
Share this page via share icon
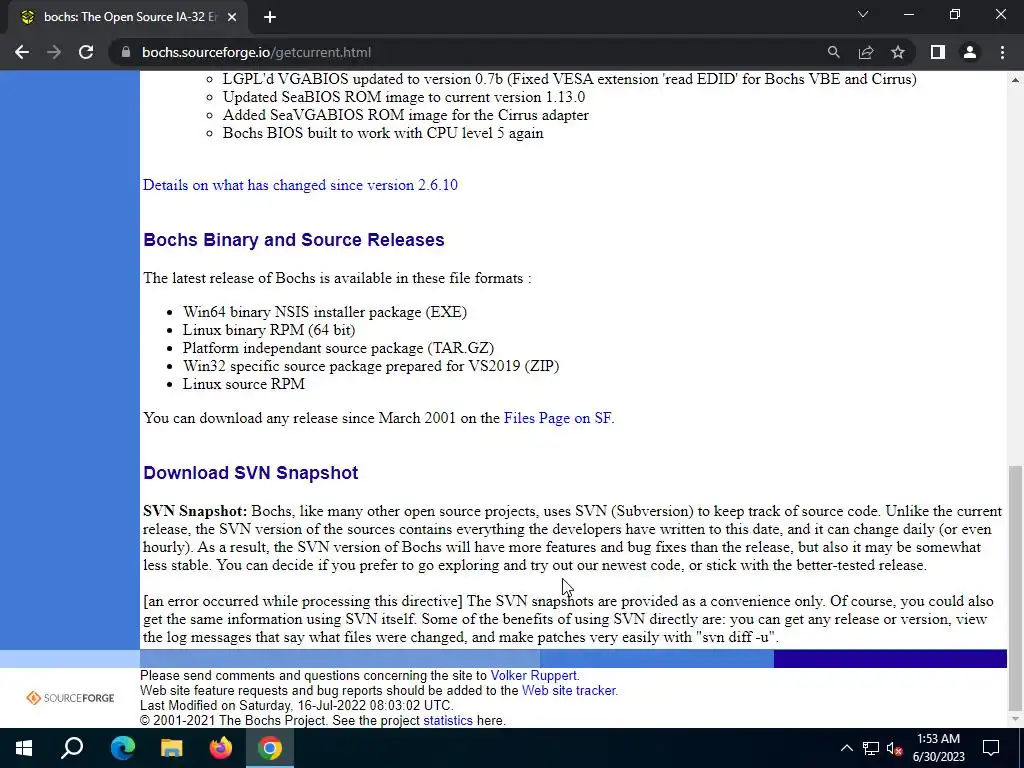pyautogui.click(x=866, y=52)
